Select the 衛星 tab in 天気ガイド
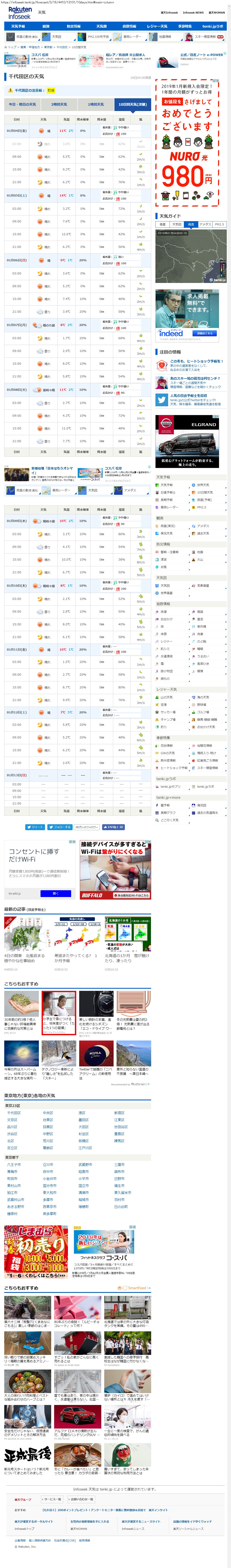 tap(163, 225)
